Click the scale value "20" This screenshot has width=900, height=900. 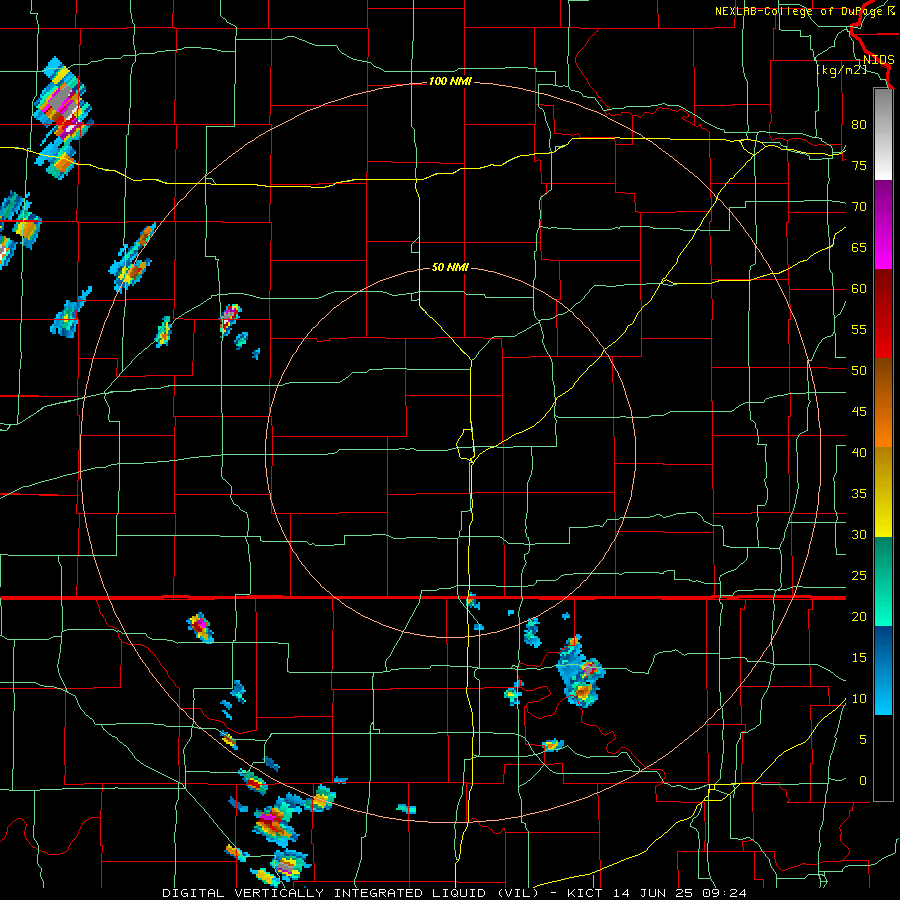(859, 616)
